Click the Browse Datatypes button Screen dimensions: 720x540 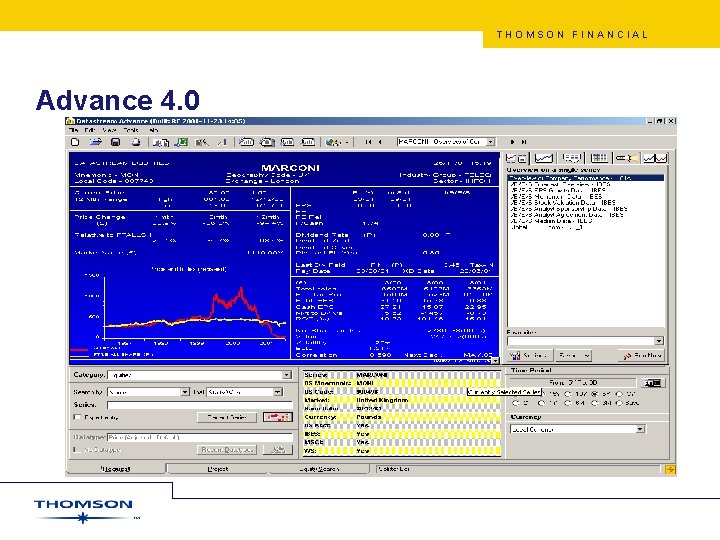227,450
